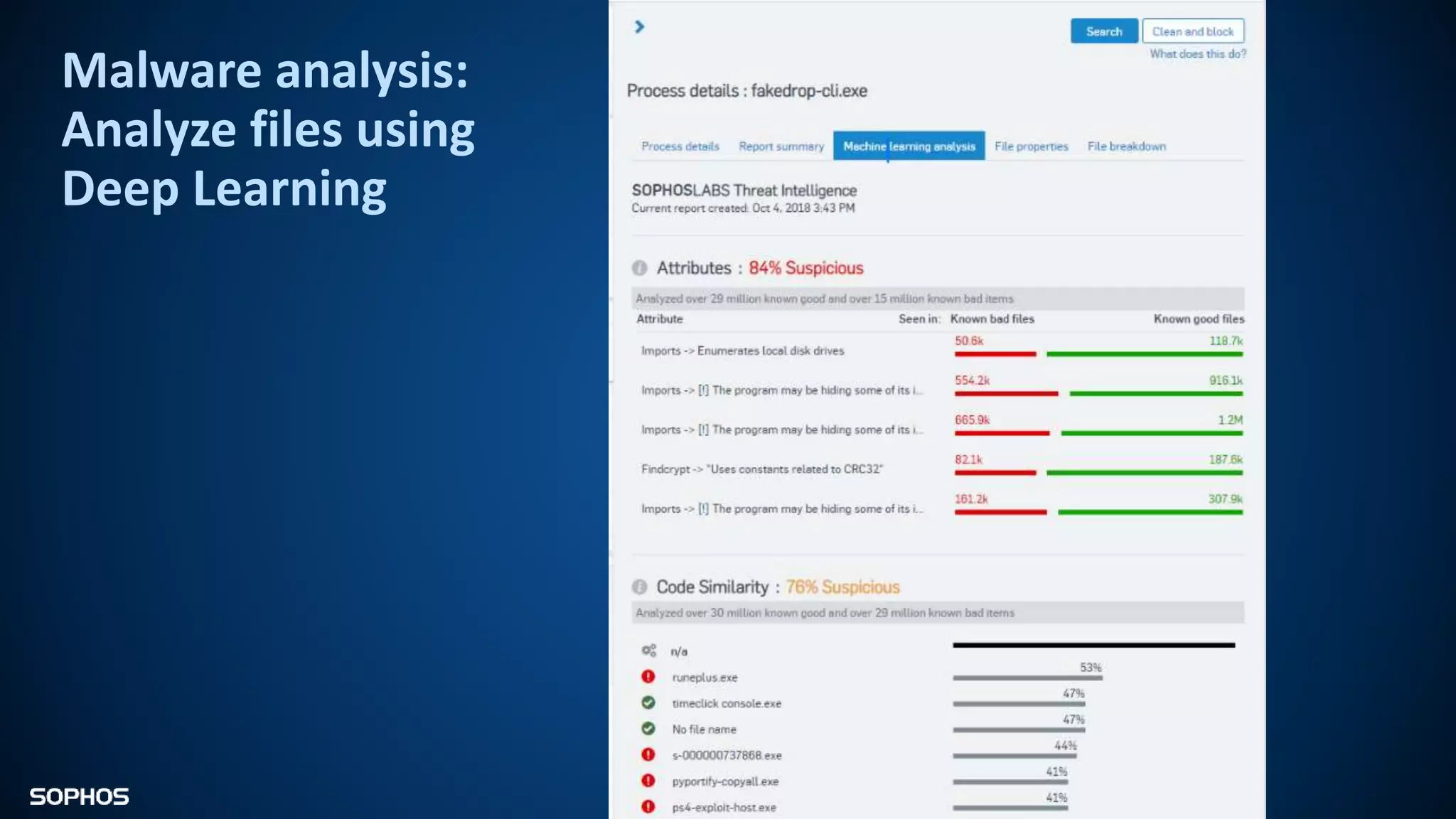Click the black n/a similarity bar
Viewport: 1456px width, 819px height.
(1094, 646)
